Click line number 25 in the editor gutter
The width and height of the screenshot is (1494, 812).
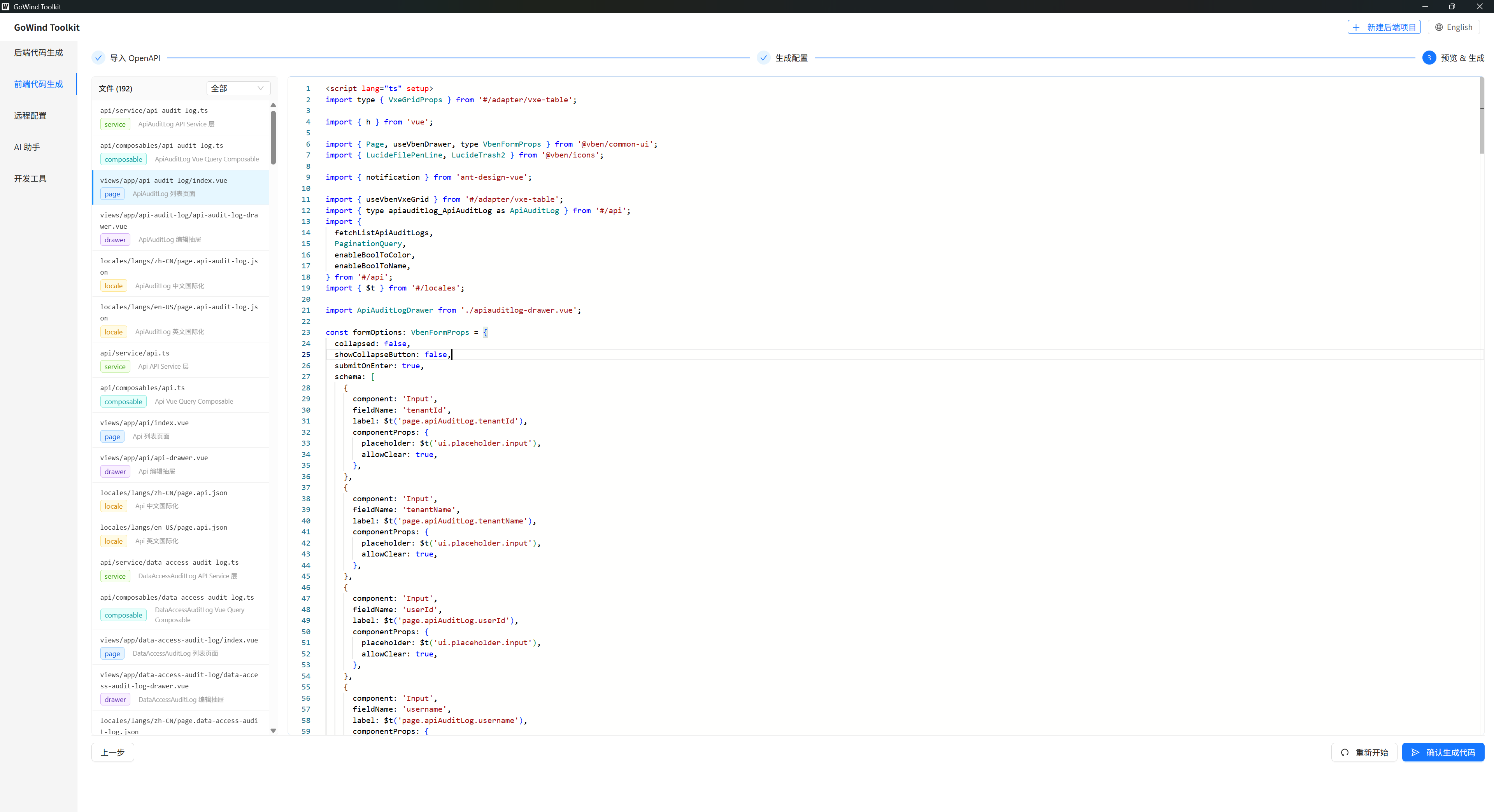pos(306,355)
